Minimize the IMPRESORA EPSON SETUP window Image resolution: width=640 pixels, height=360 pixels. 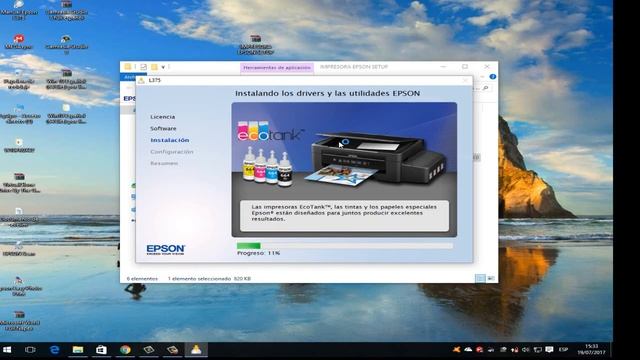[443, 67]
